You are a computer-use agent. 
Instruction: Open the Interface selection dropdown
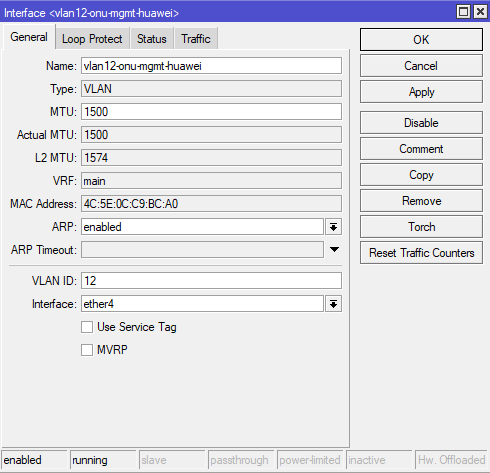pos(333,304)
